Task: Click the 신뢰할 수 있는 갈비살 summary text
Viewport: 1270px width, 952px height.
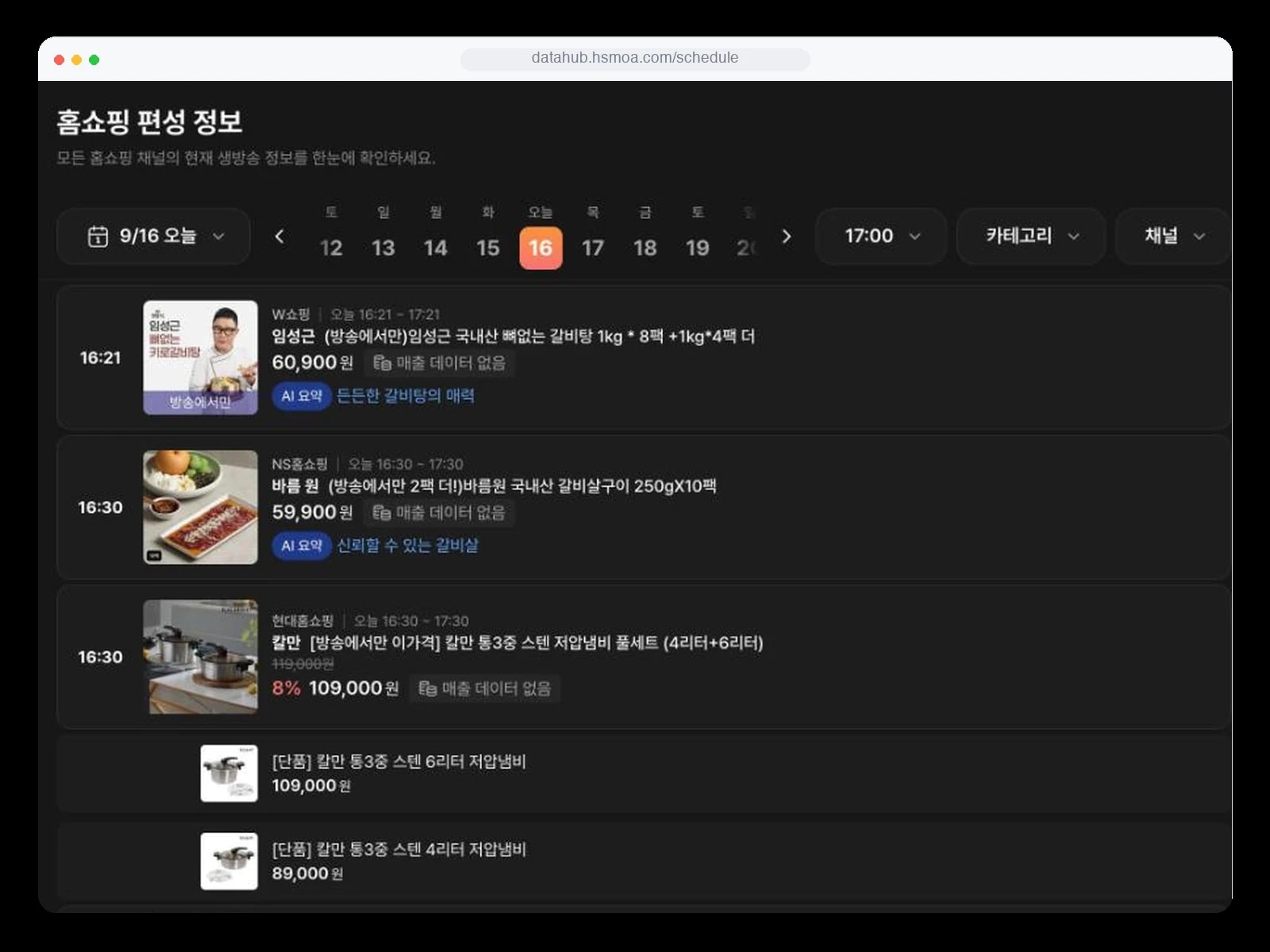Action: point(407,545)
